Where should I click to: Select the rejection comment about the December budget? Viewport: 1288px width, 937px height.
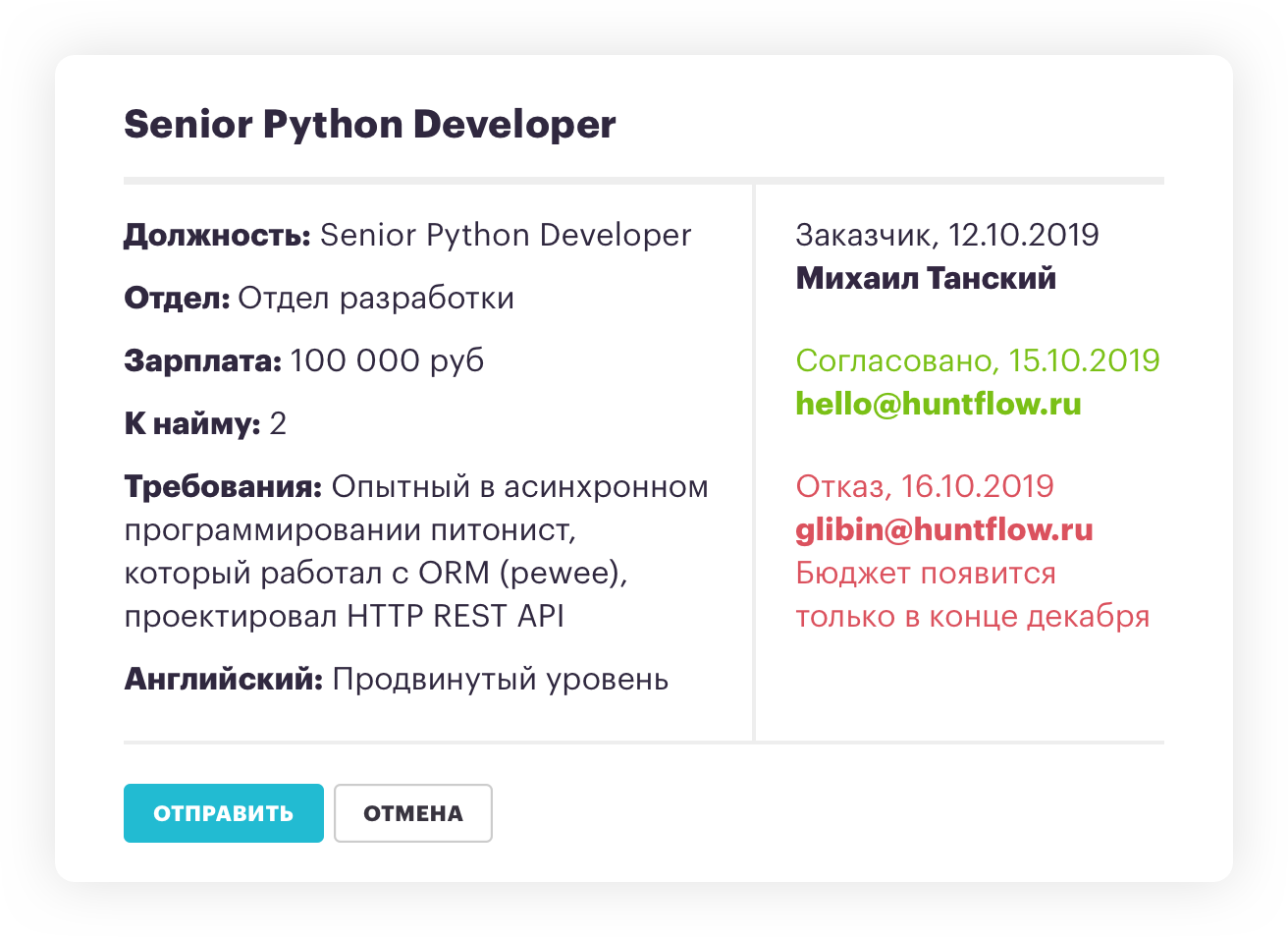971,595
